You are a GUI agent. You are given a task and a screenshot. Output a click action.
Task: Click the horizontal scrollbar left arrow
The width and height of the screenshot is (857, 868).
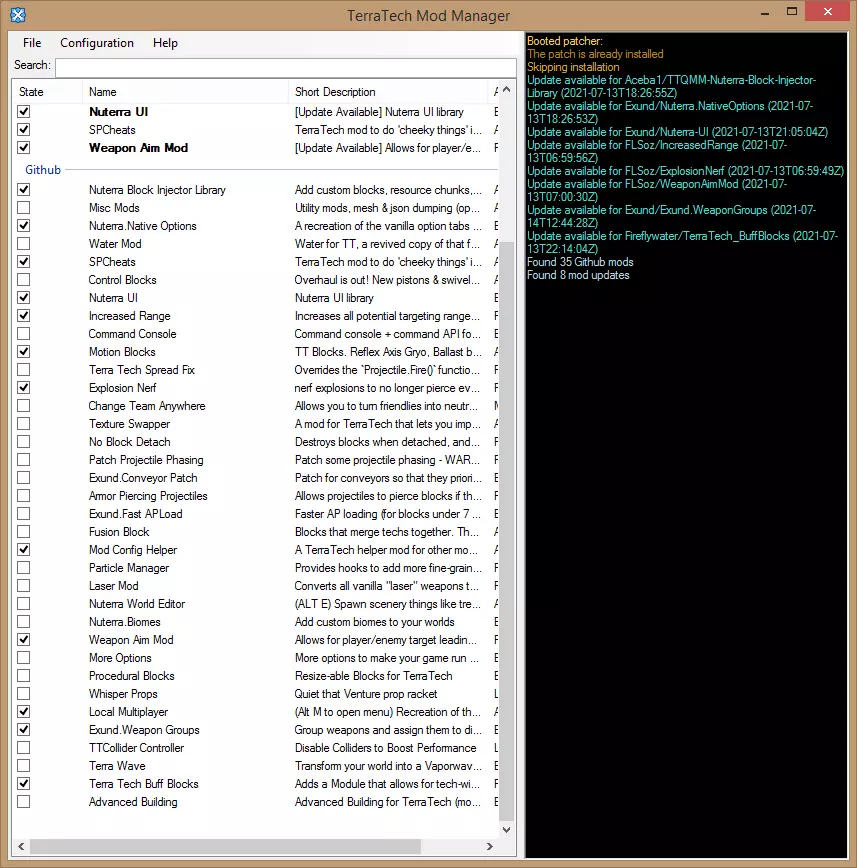coord(20,845)
